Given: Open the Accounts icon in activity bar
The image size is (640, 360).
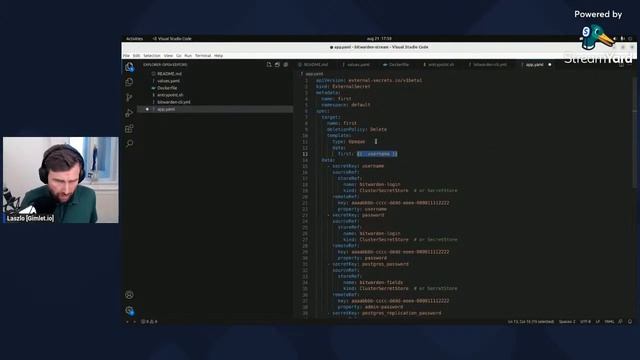Looking at the screenshot, I should [x=129, y=295].
